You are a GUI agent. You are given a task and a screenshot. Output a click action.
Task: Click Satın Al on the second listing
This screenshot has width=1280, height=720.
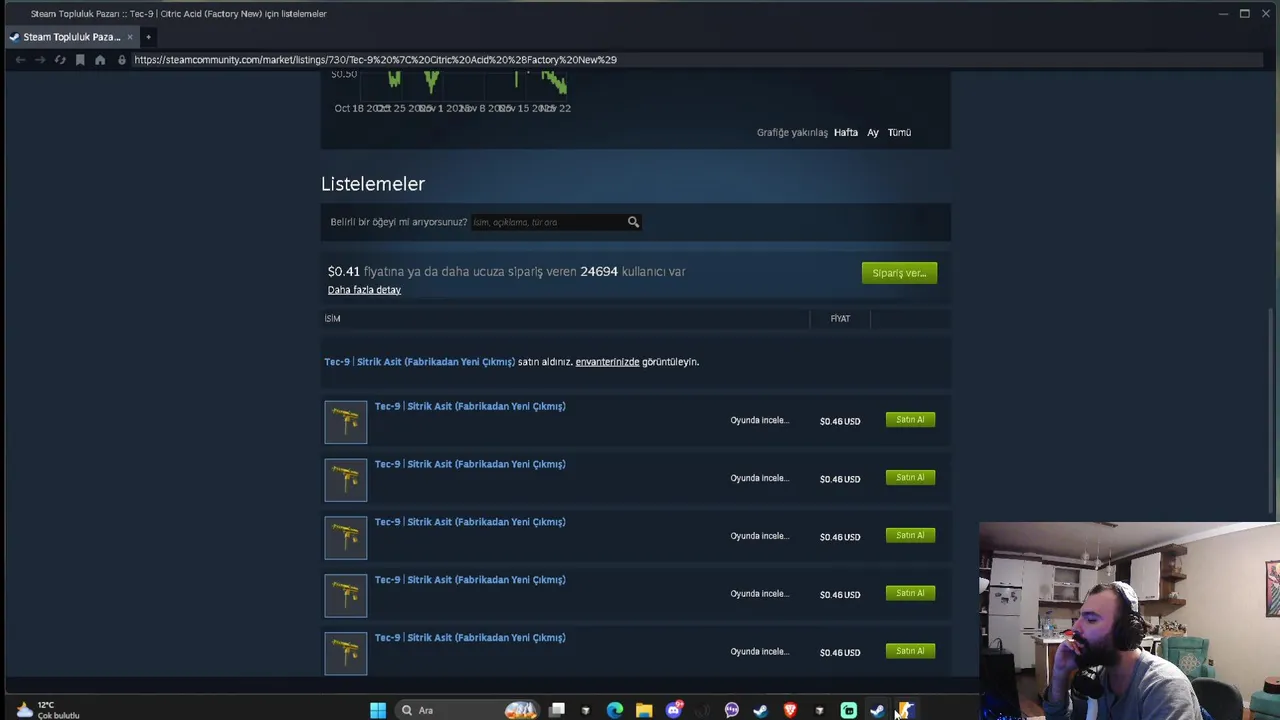[x=910, y=478]
